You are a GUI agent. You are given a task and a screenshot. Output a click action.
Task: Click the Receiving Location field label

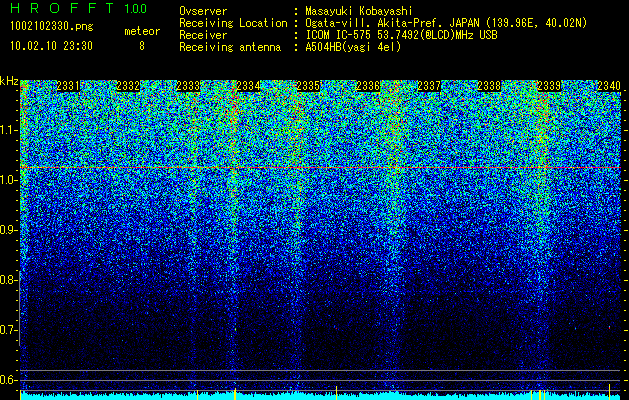(233, 23)
